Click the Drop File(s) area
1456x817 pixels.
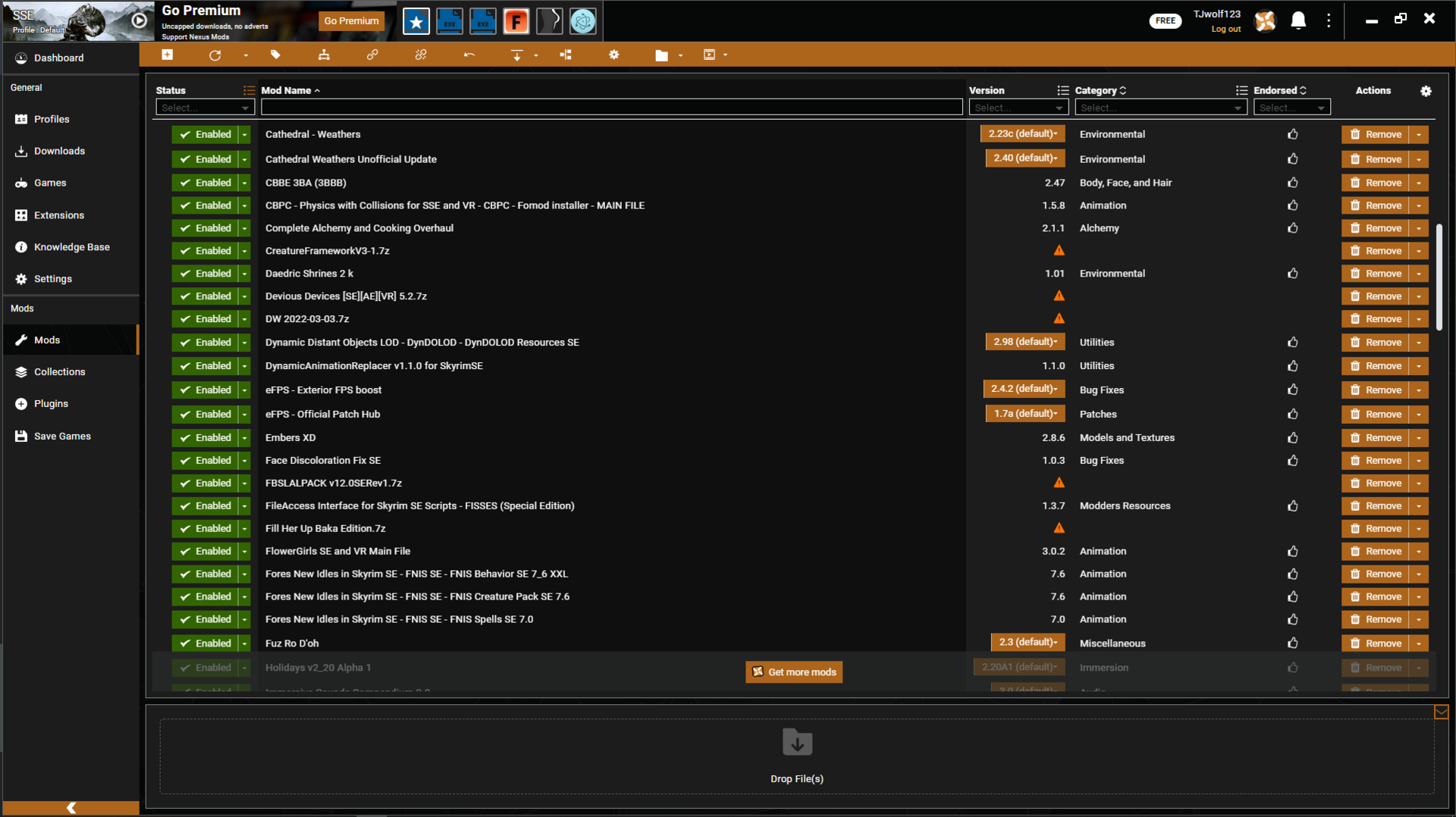pos(796,756)
